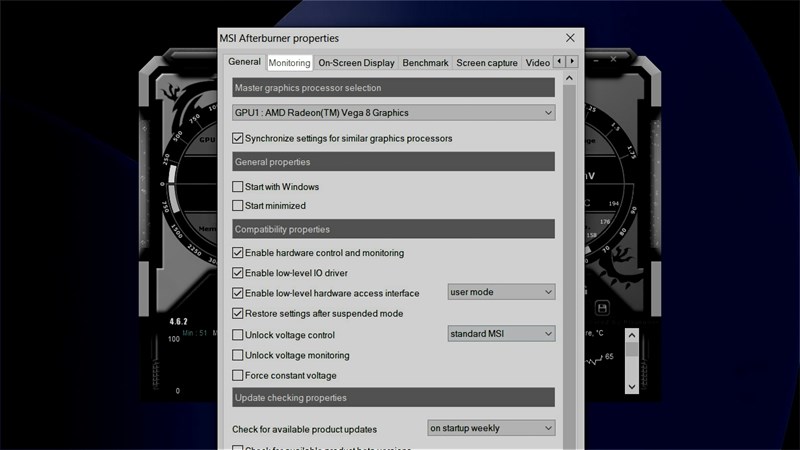Image resolution: width=800 pixels, height=450 pixels.
Task: Close the MSI Afterburner properties dialog
Action: click(x=570, y=38)
